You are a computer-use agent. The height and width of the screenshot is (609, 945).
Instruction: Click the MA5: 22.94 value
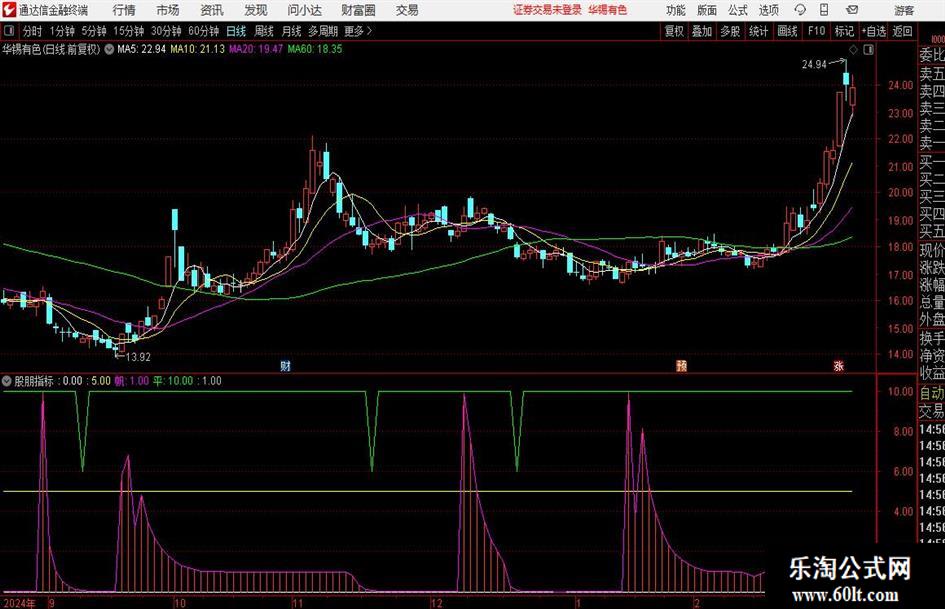pyautogui.click(x=141, y=49)
